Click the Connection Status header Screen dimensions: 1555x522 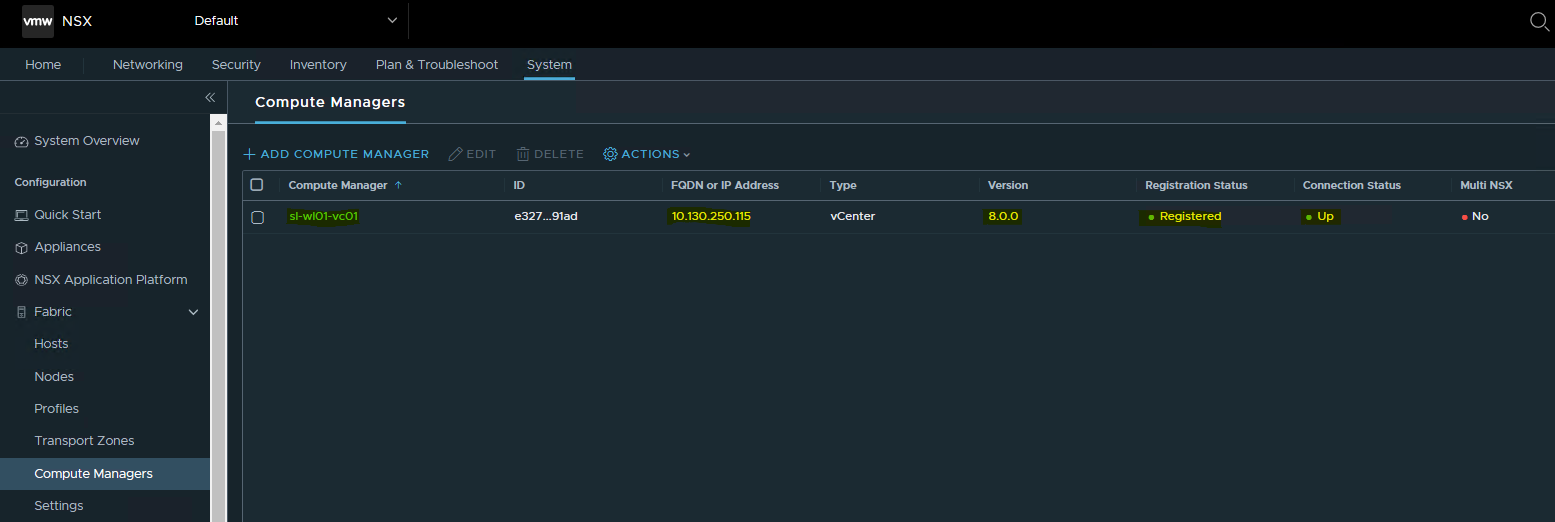[1352, 185]
